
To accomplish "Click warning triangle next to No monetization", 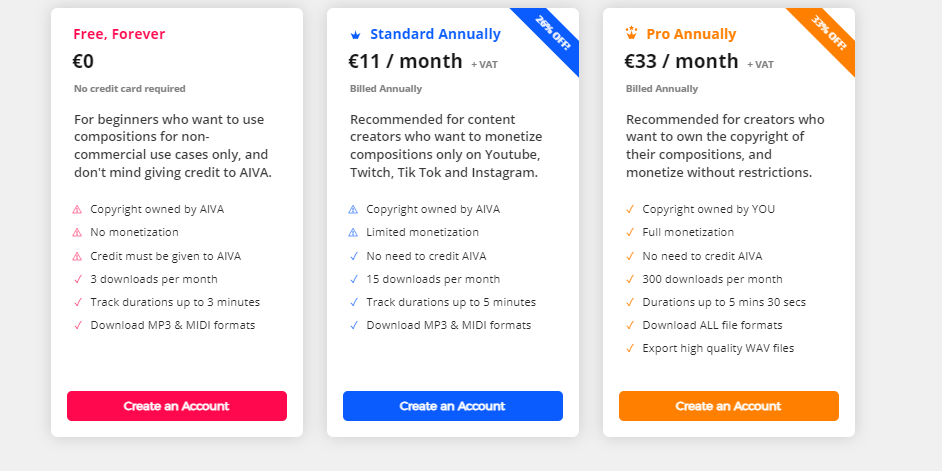I will [x=77, y=232].
